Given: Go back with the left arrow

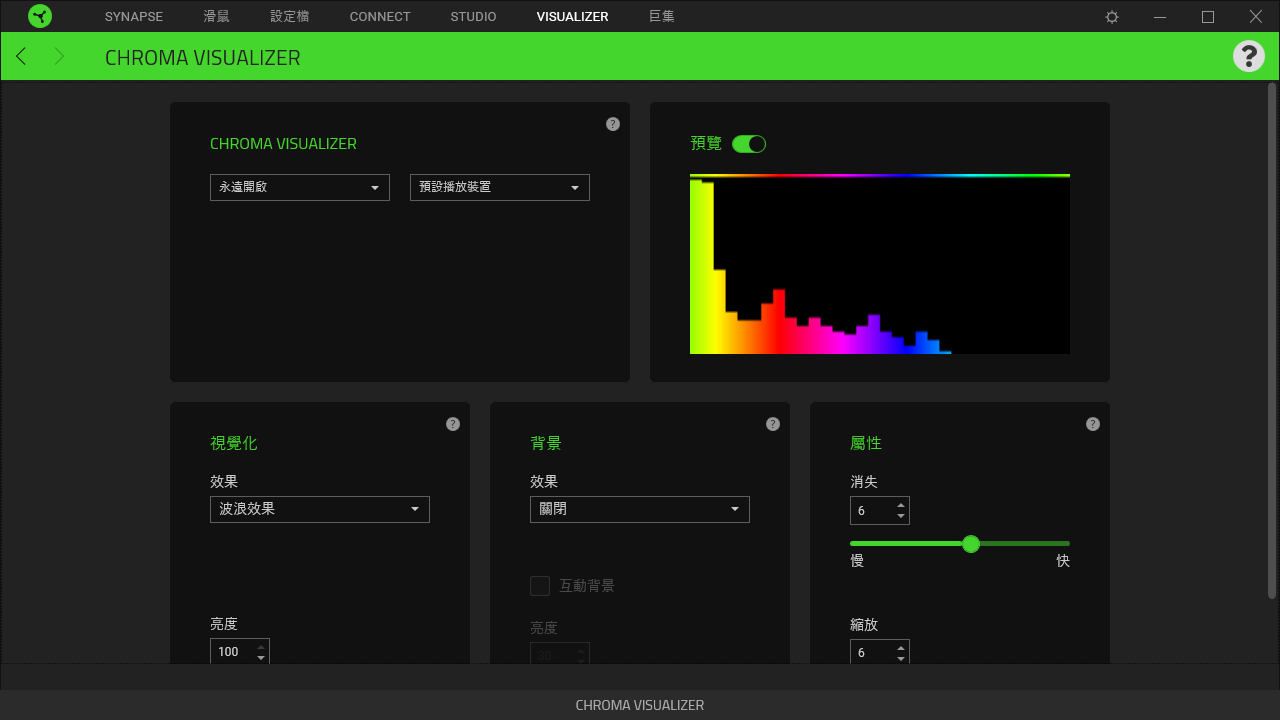Looking at the screenshot, I should coord(21,56).
